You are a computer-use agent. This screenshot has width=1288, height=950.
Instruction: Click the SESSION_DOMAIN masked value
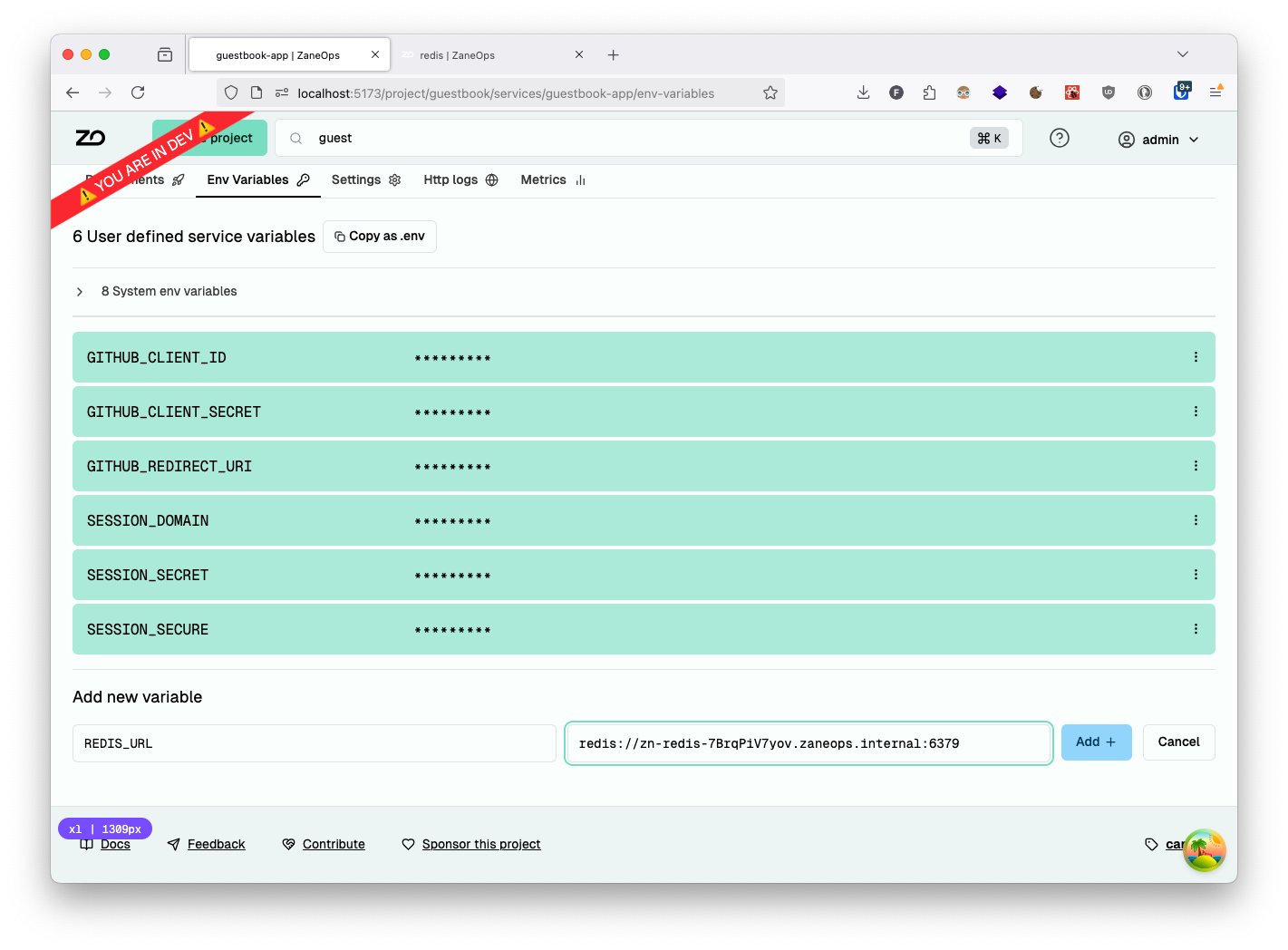coord(452,521)
